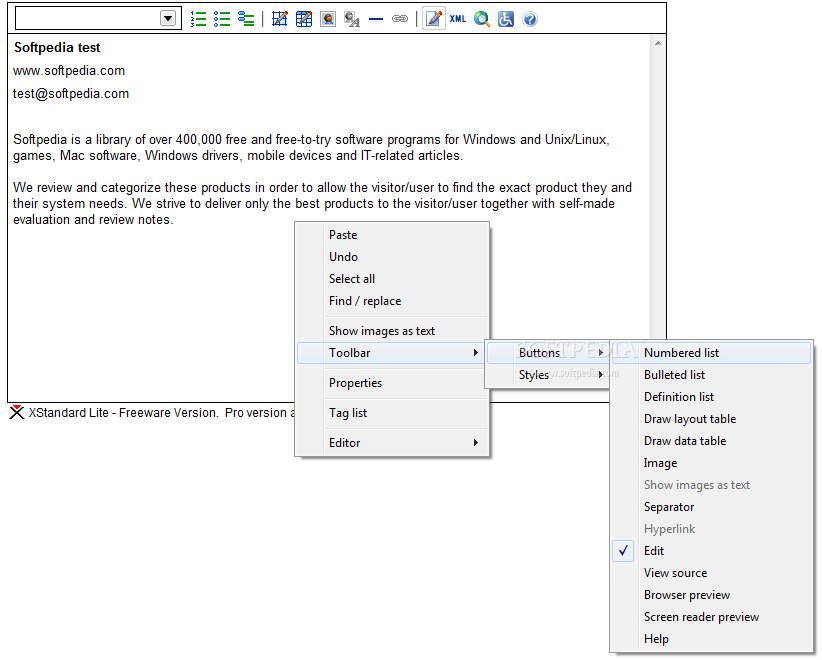This screenshot has height=660, width=822.
Task: Toggle the Edit mode pencil icon
Action: pos(434,19)
